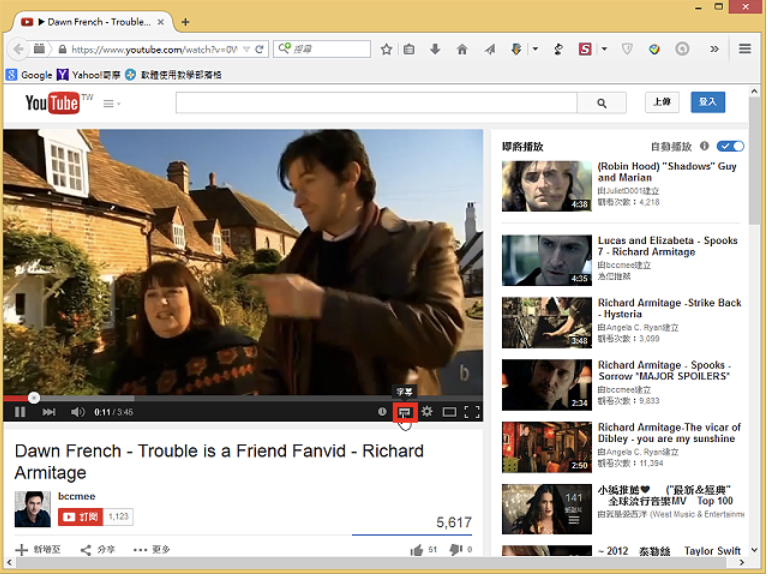768x576 pixels.
Task: Show more toolbar items chevron
Action: coord(715,49)
